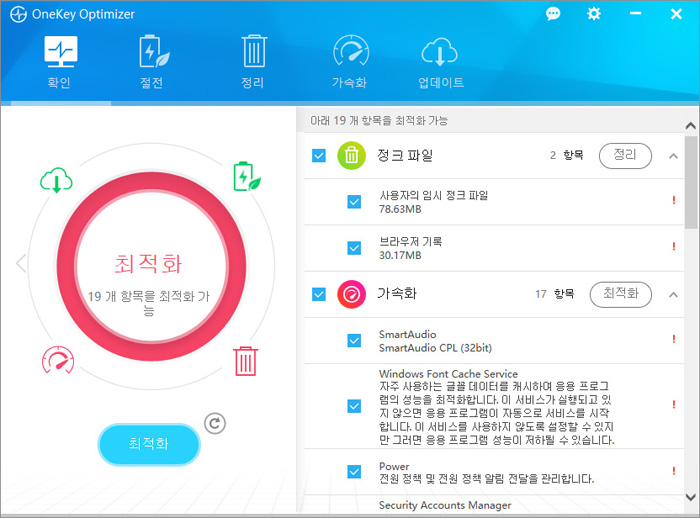Uncheck the 브라우저 기록 checkbox

(x=354, y=248)
